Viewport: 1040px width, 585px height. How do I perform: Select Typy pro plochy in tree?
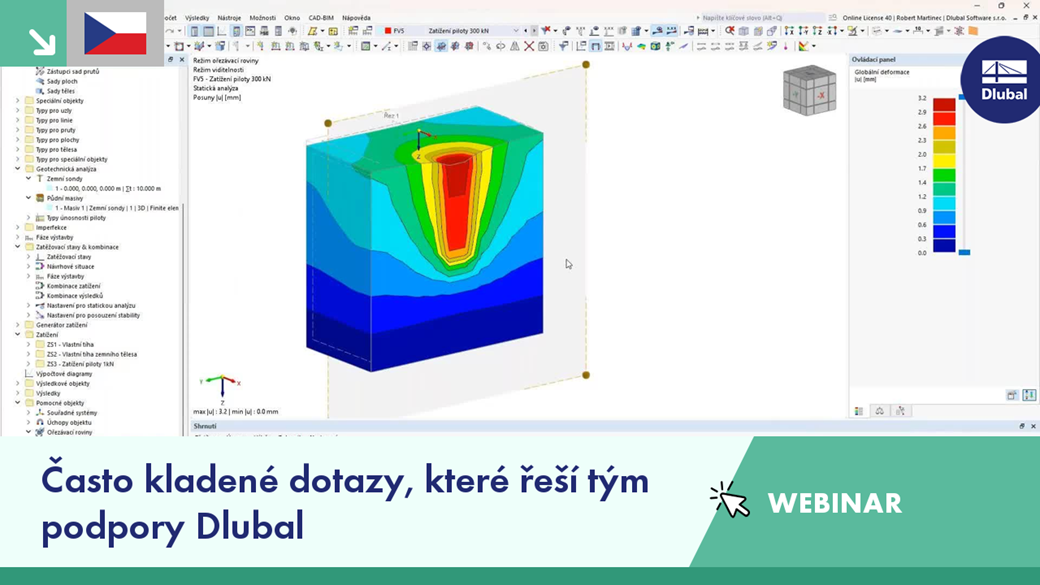[x=57, y=140]
